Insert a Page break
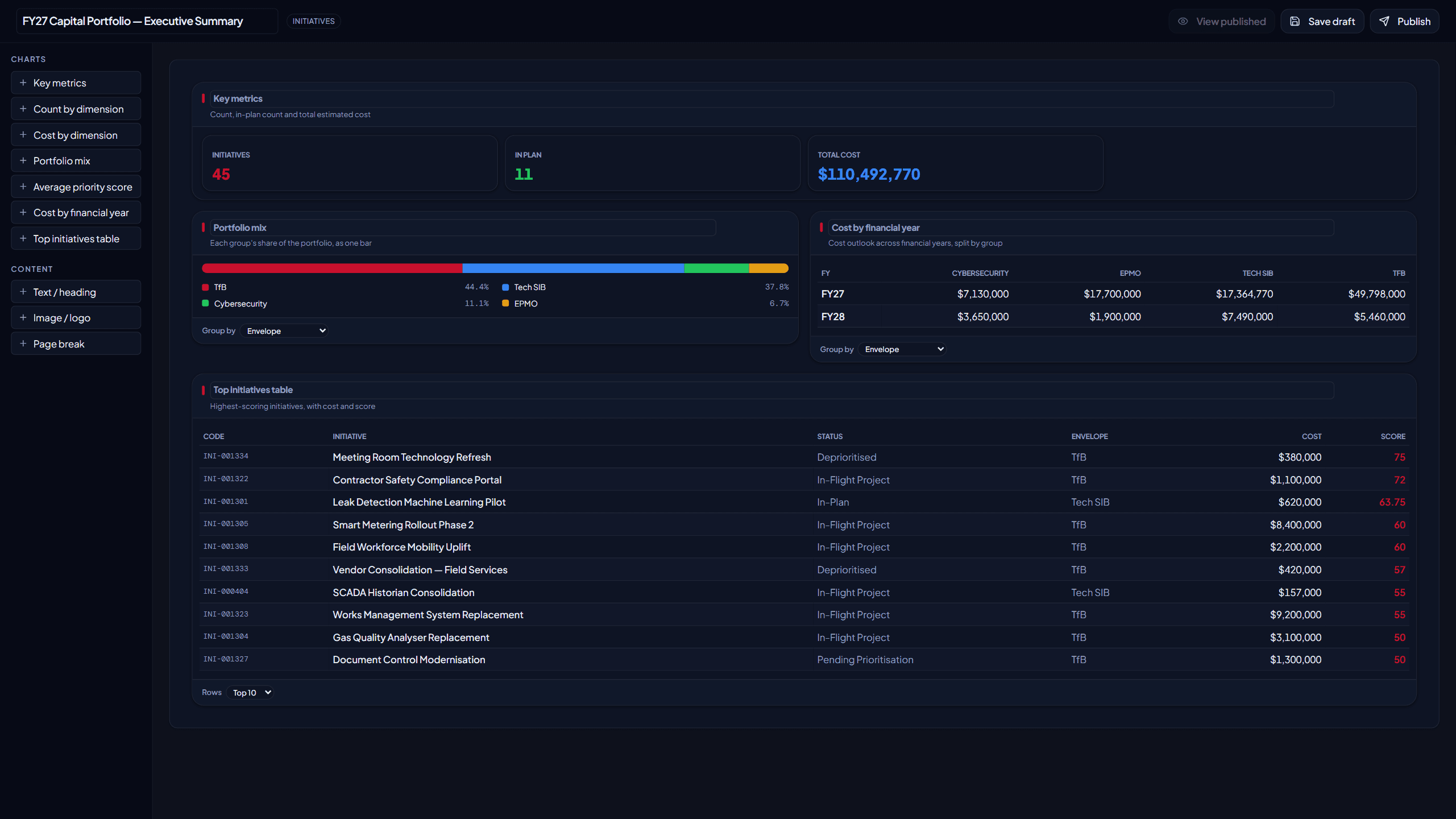1456x819 pixels. (x=76, y=344)
